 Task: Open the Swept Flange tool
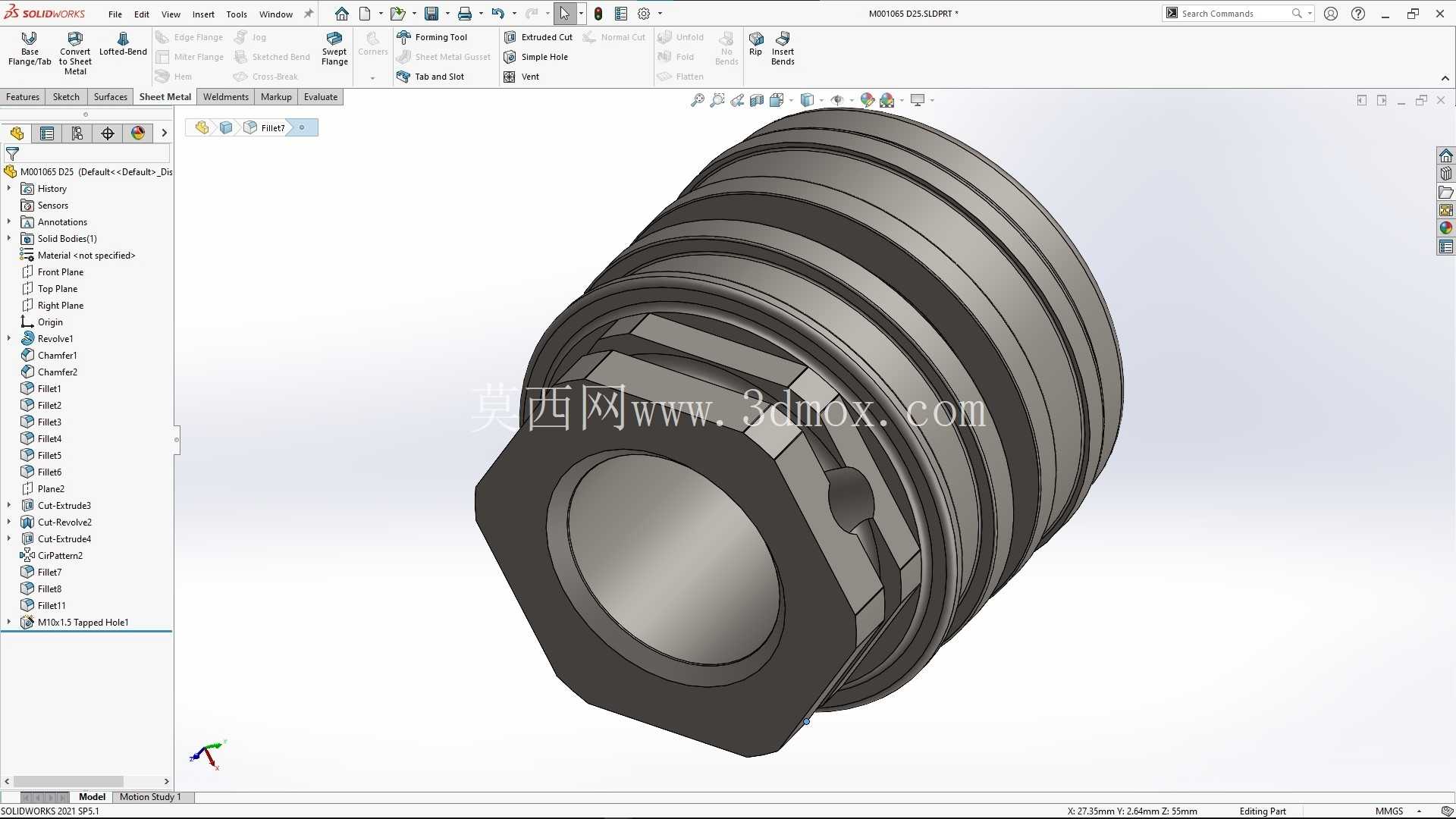334,49
